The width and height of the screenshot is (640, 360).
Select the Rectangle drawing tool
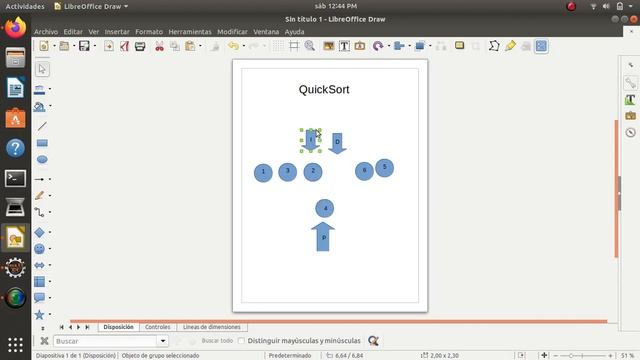click(x=42, y=143)
